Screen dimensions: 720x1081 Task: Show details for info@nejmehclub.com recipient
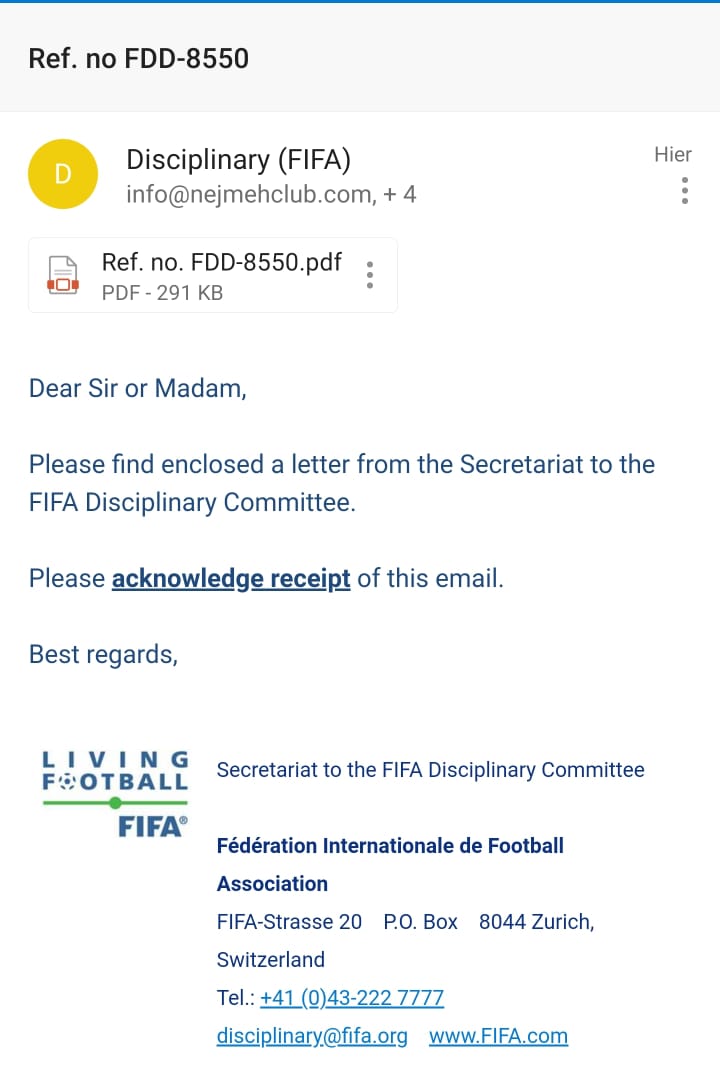click(x=248, y=194)
